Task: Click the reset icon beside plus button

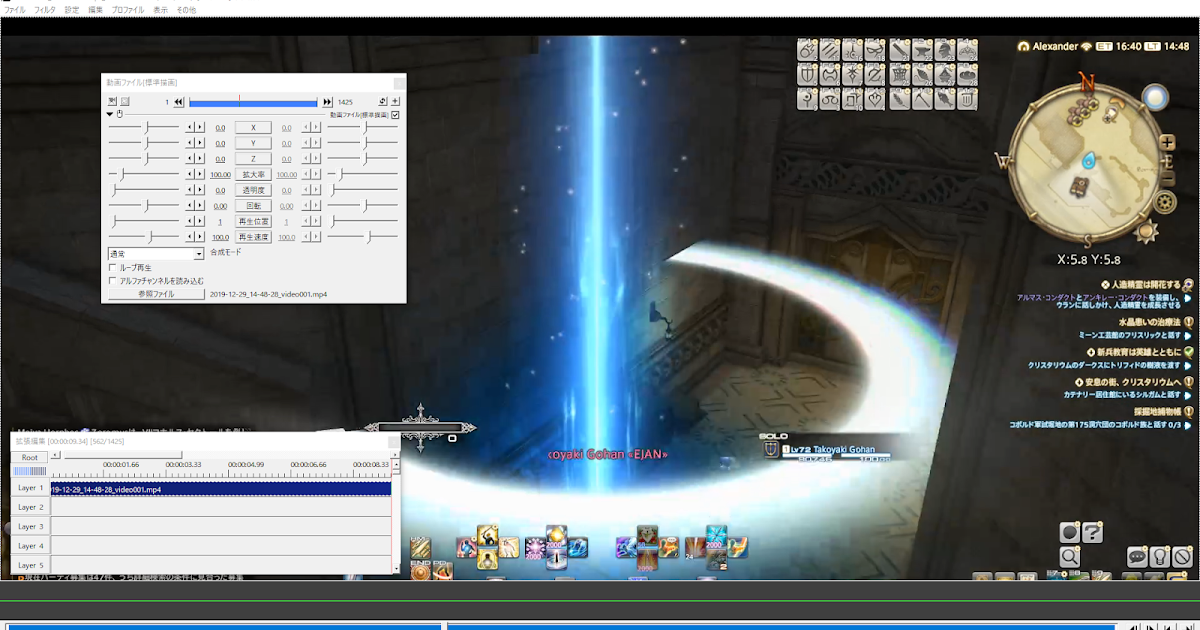Action: (x=383, y=101)
